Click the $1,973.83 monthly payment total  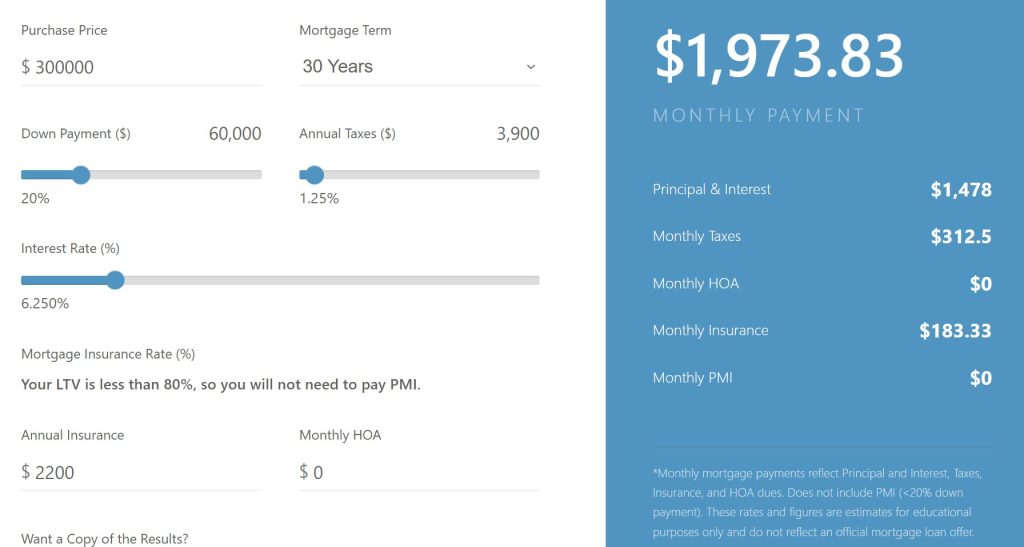pos(779,57)
